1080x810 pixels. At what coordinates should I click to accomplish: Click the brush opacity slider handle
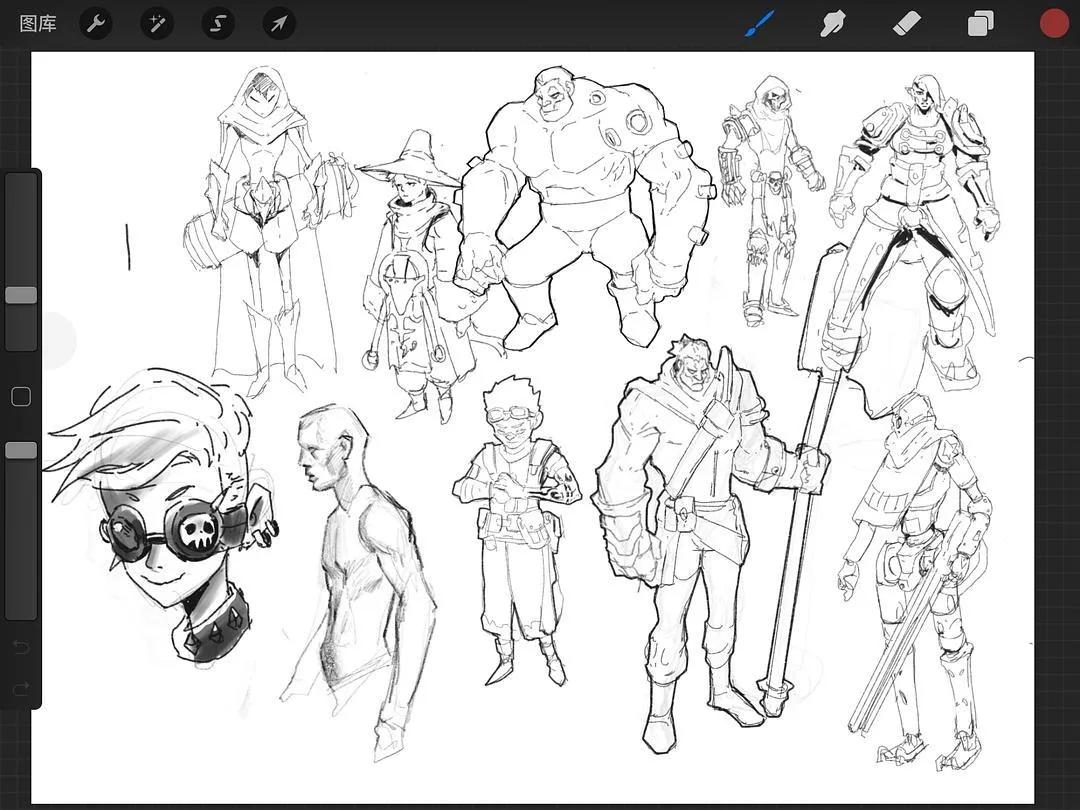click(21, 451)
